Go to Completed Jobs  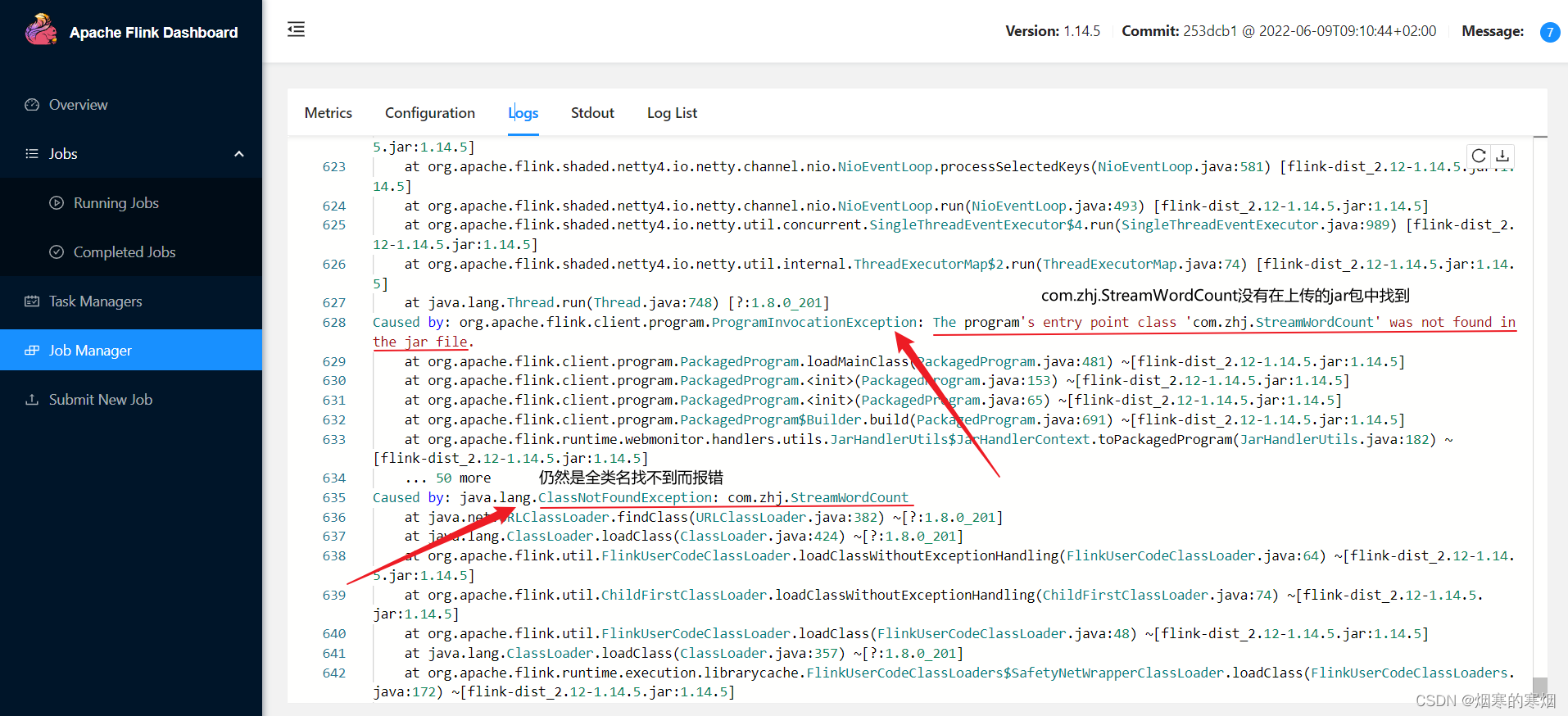131,252
